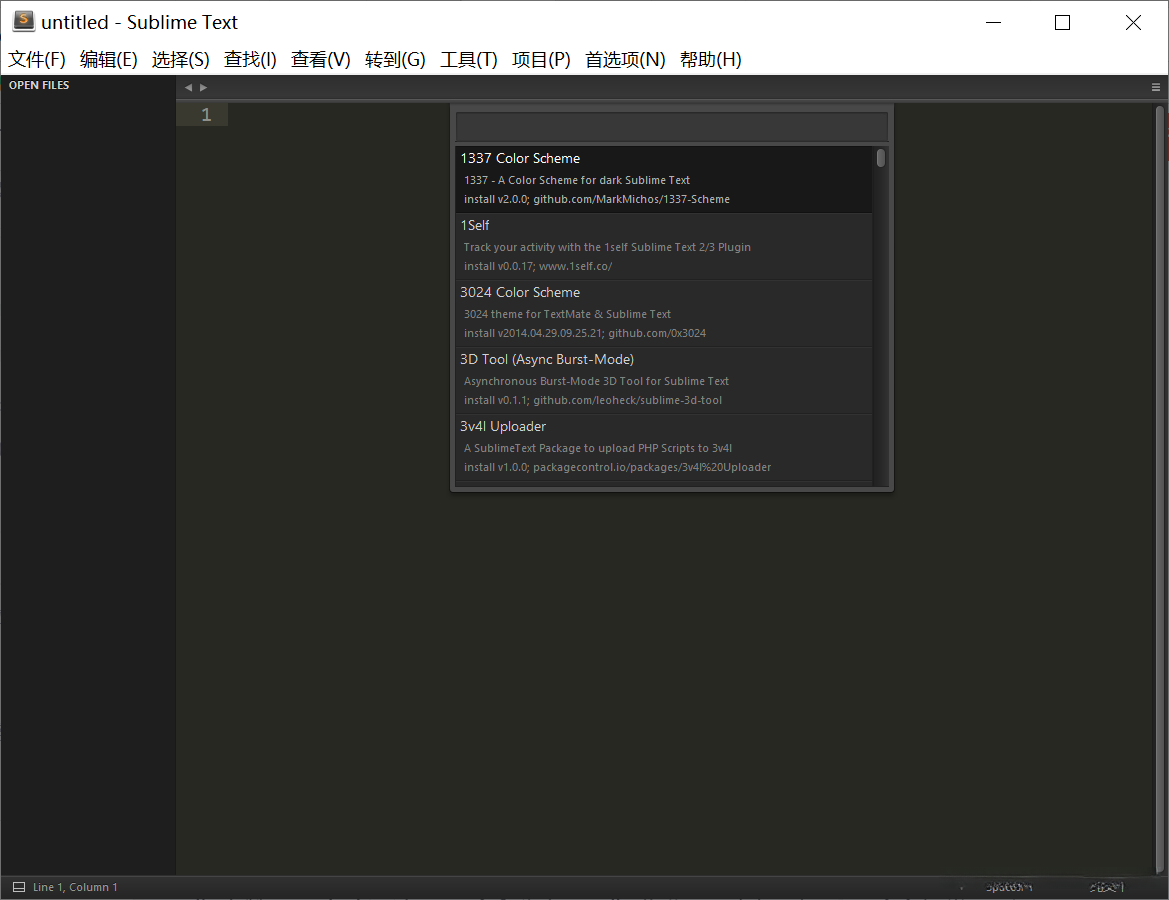Image resolution: width=1169 pixels, height=900 pixels.
Task: Open the 项目(P) menu
Action: pos(541,60)
